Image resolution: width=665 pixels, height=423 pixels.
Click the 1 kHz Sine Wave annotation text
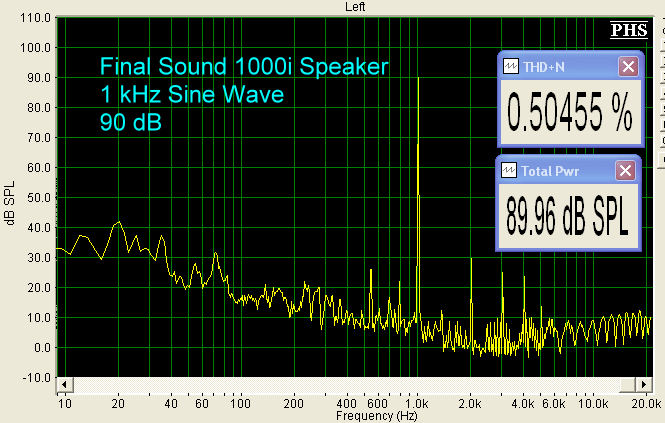(192, 94)
